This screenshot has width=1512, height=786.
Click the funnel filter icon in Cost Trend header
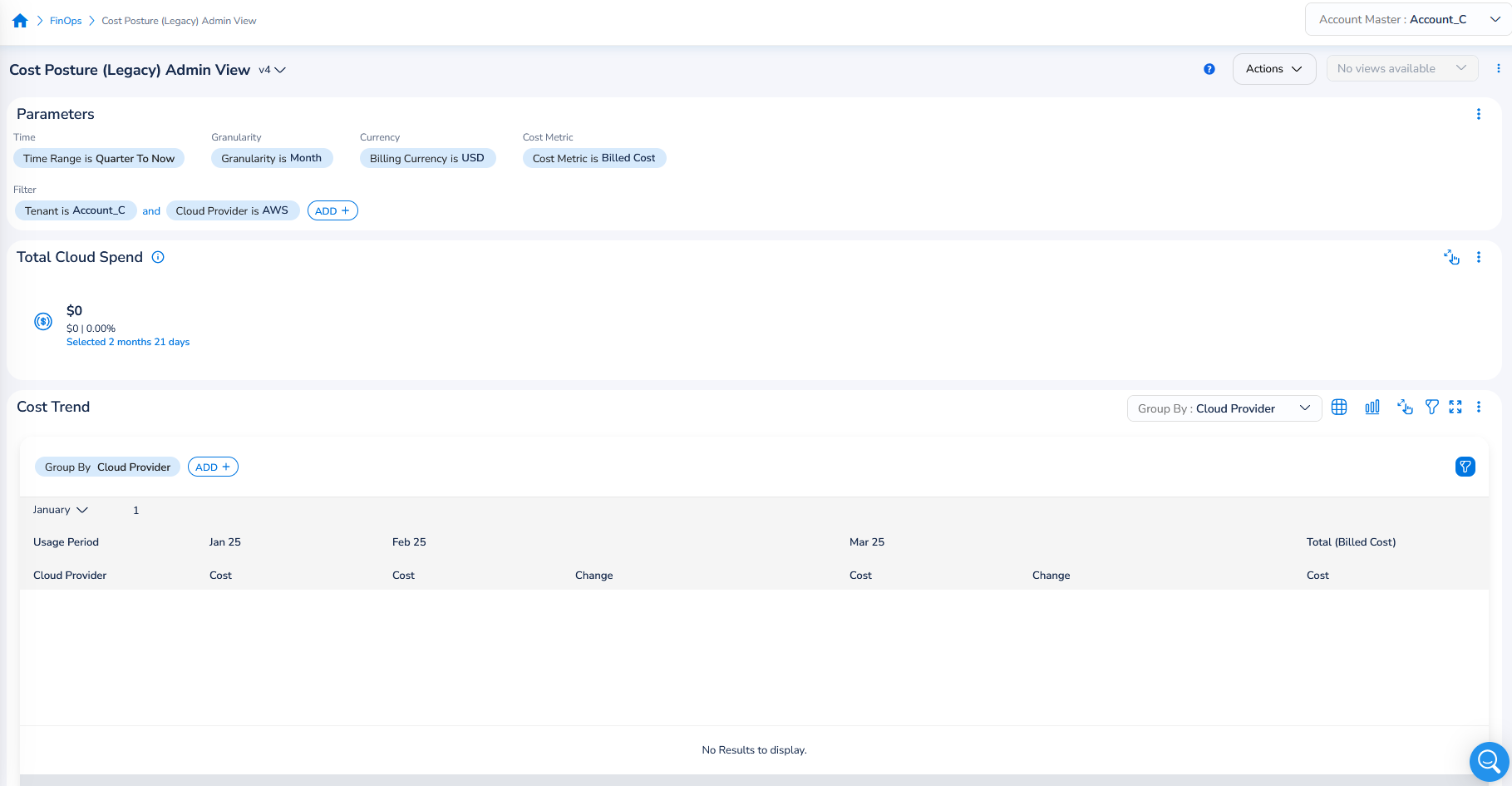1431,407
